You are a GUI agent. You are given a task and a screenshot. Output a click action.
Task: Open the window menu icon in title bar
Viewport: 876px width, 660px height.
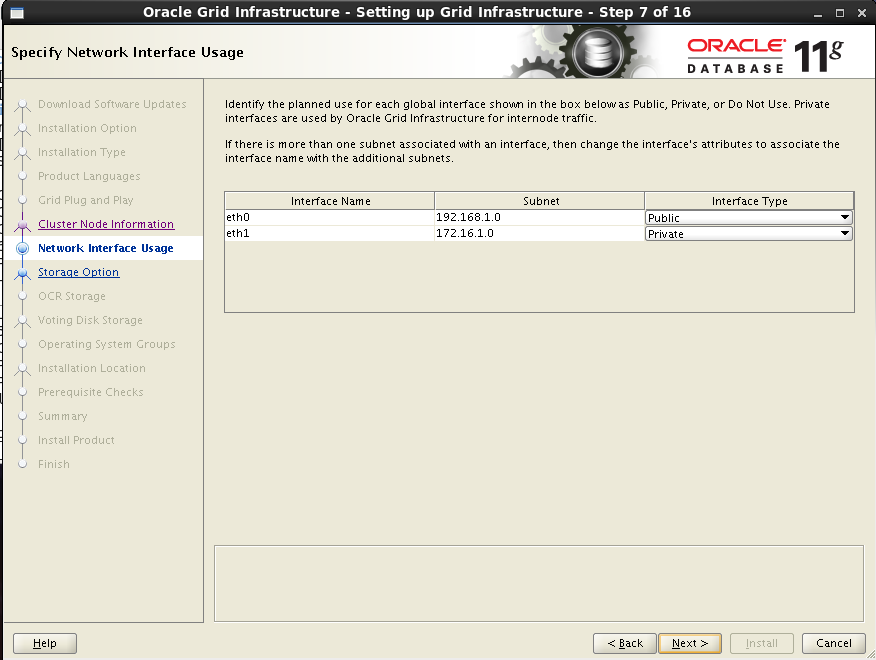click(x=17, y=12)
